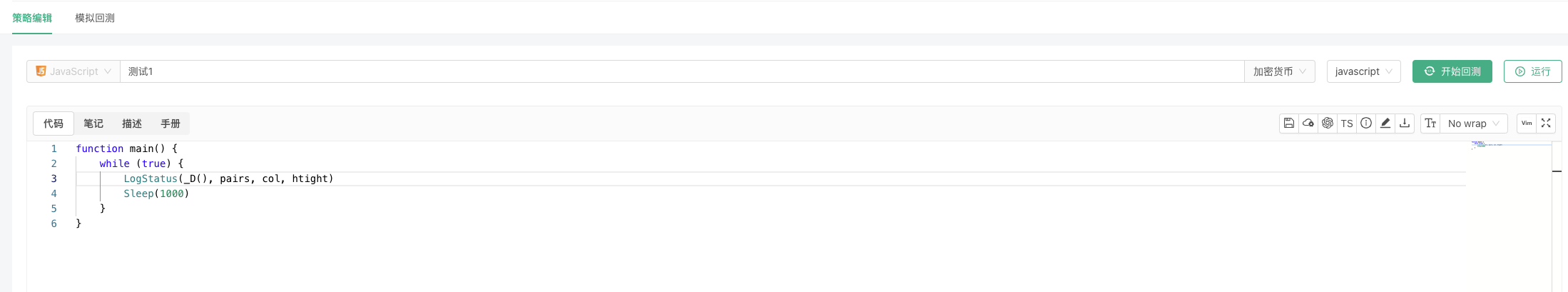Click the pencil edit icon

[x=1385, y=124]
